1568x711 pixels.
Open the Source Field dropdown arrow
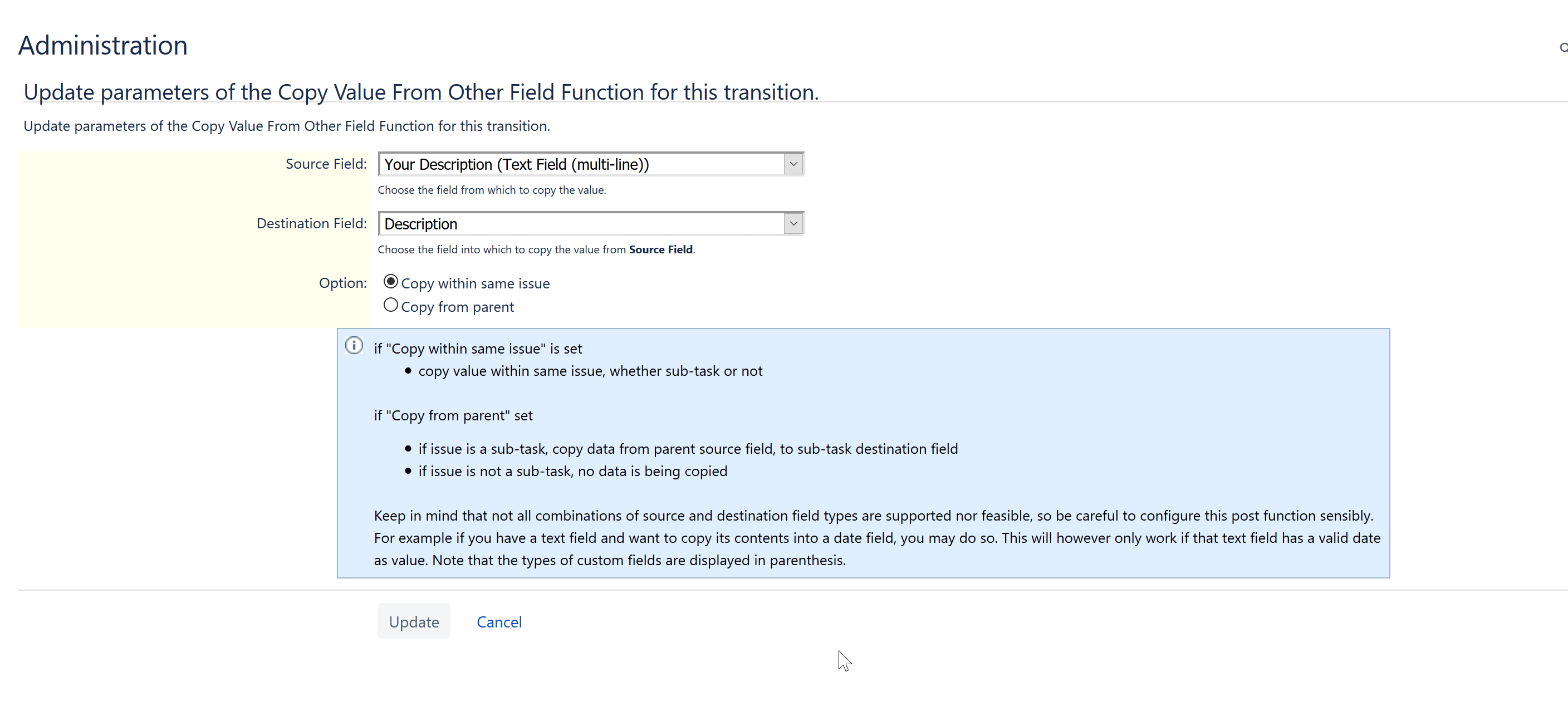(792, 164)
